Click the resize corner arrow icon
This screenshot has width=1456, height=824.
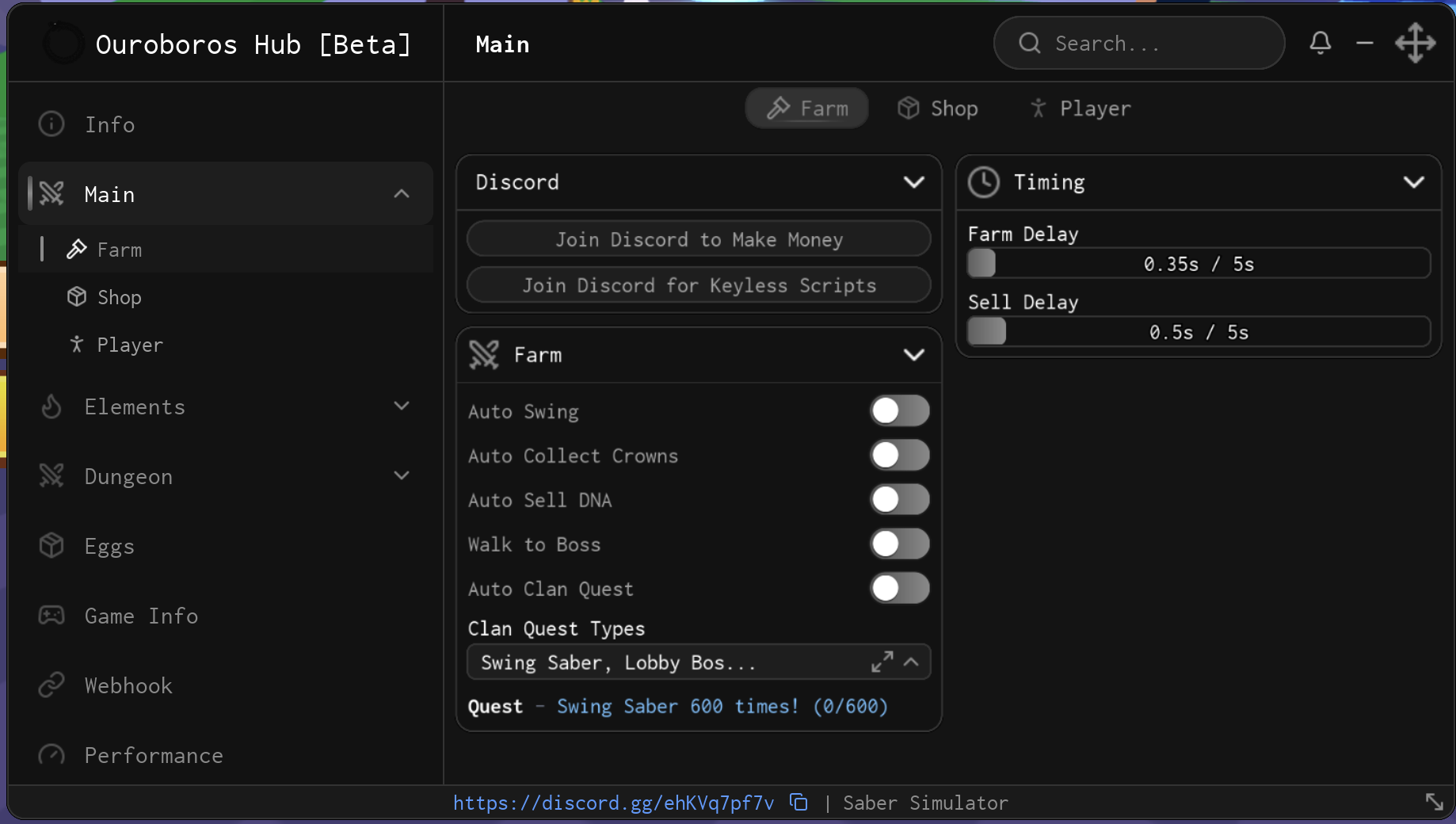pos(1435,802)
